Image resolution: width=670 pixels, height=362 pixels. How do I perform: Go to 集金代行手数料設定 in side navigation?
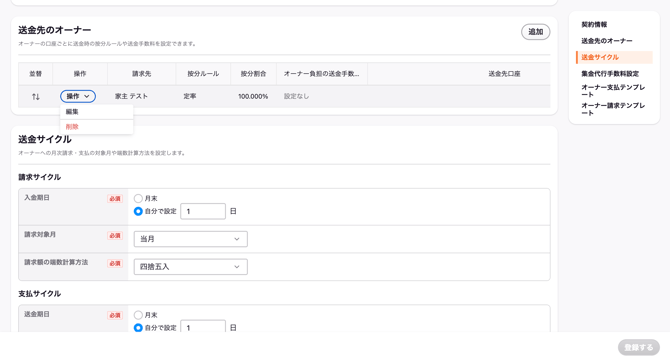[610, 74]
